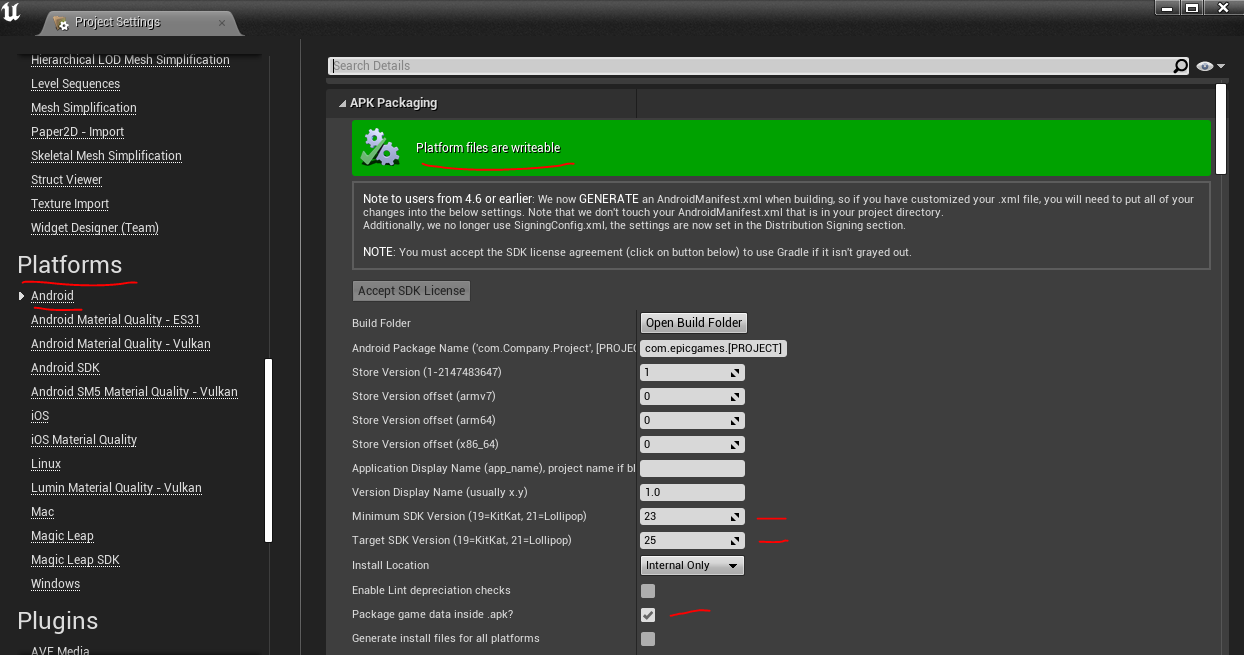The height and width of the screenshot is (655, 1244).
Task: Click the Search Details input field
Action: point(751,66)
